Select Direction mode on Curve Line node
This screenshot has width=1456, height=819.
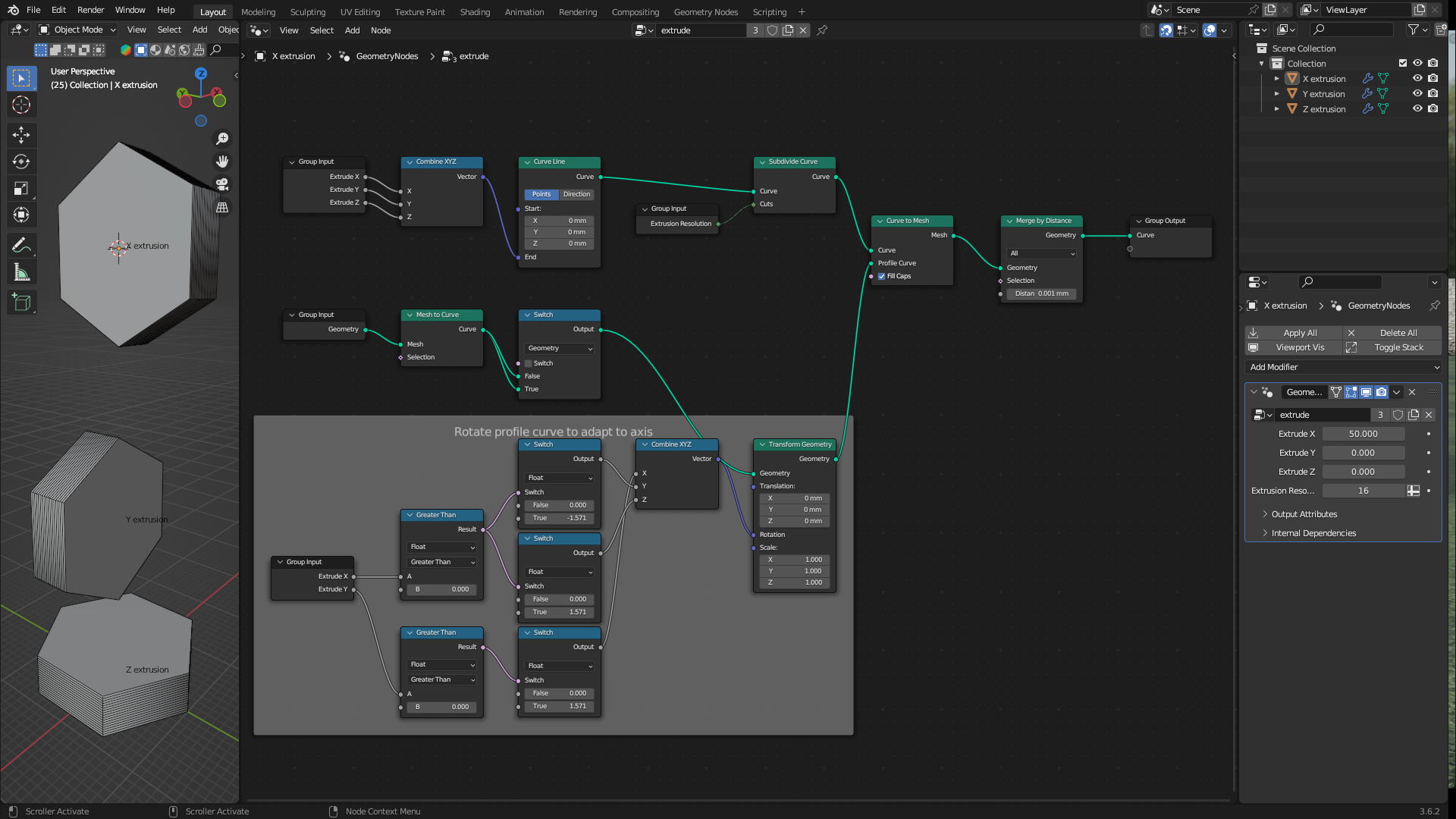point(577,194)
